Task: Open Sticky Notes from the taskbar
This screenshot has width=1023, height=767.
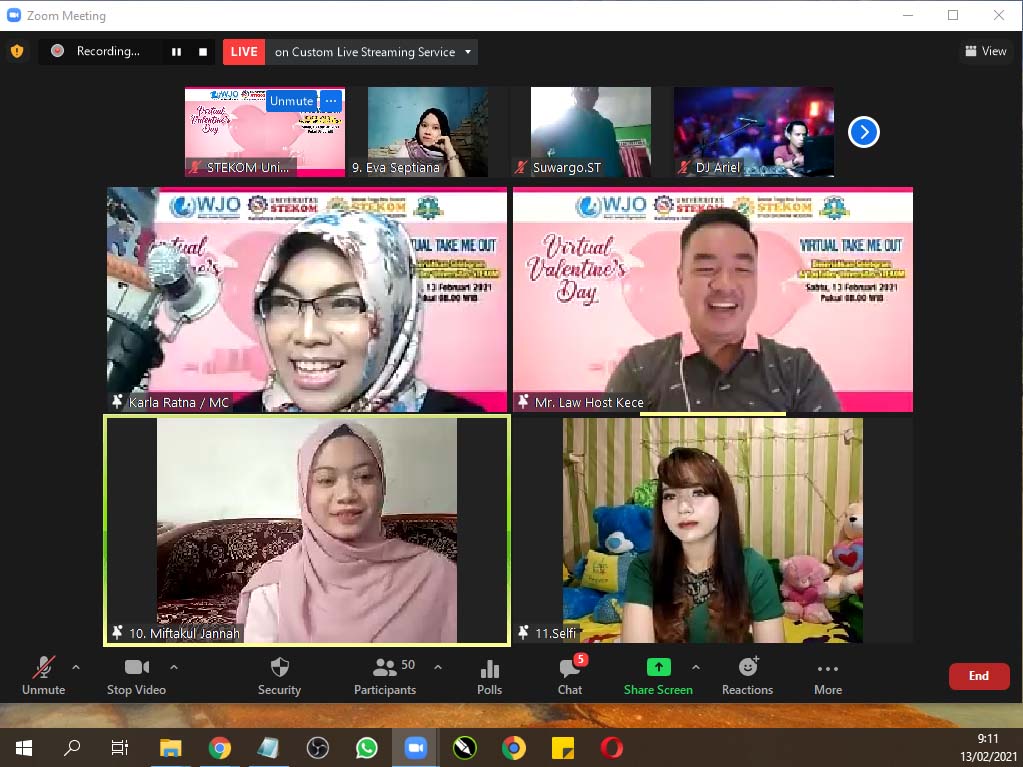Action: (562, 747)
